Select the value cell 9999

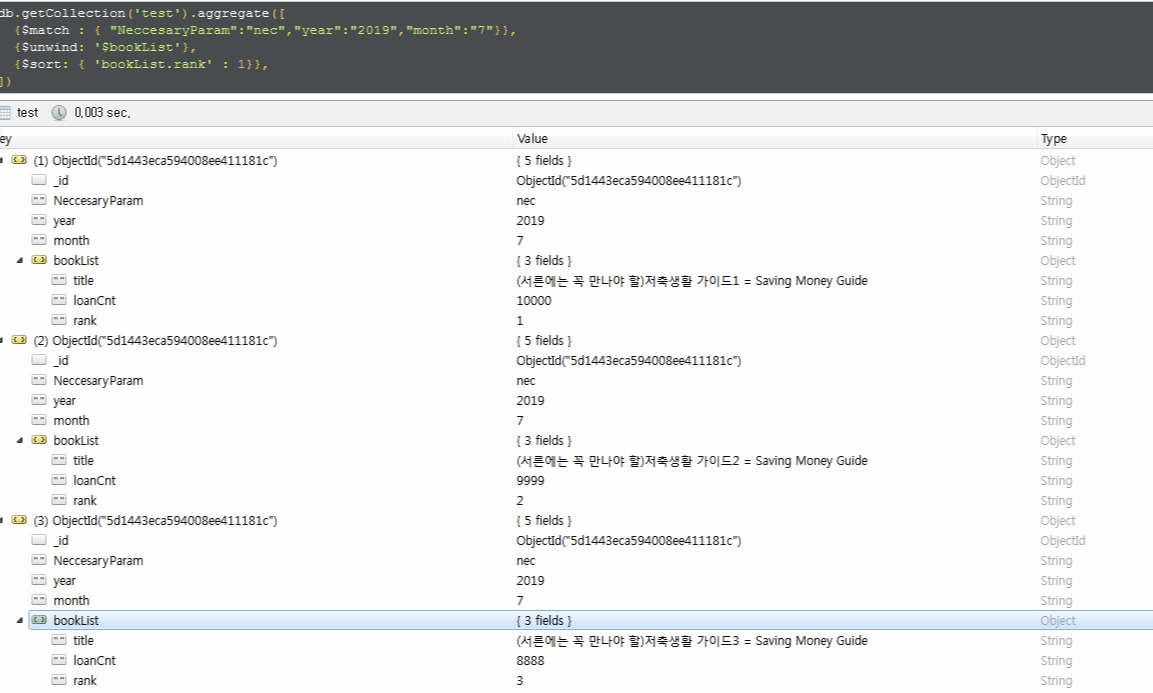click(530, 481)
